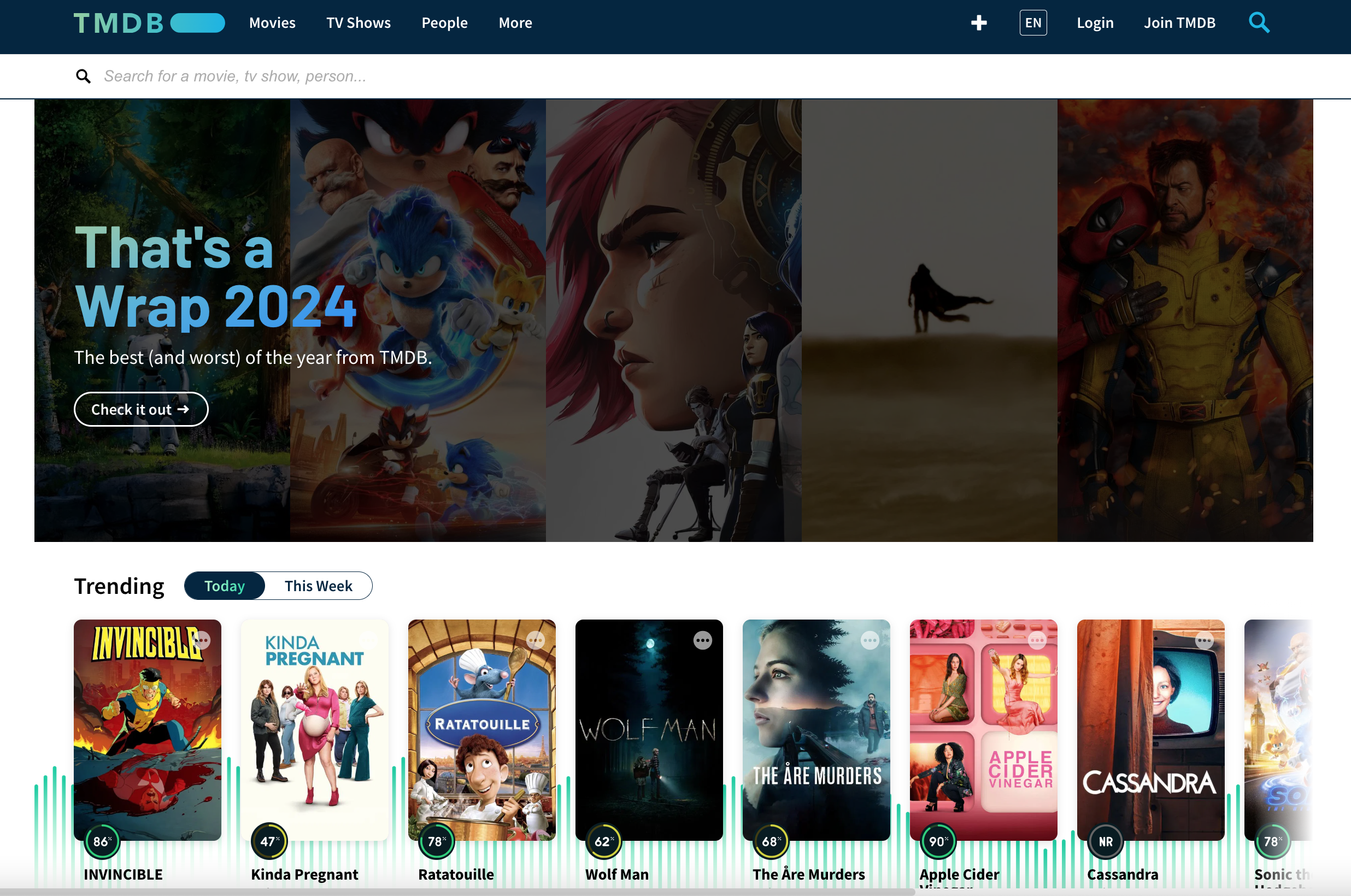
Task: Open options menu on Cassandra poster
Action: point(1204,640)
